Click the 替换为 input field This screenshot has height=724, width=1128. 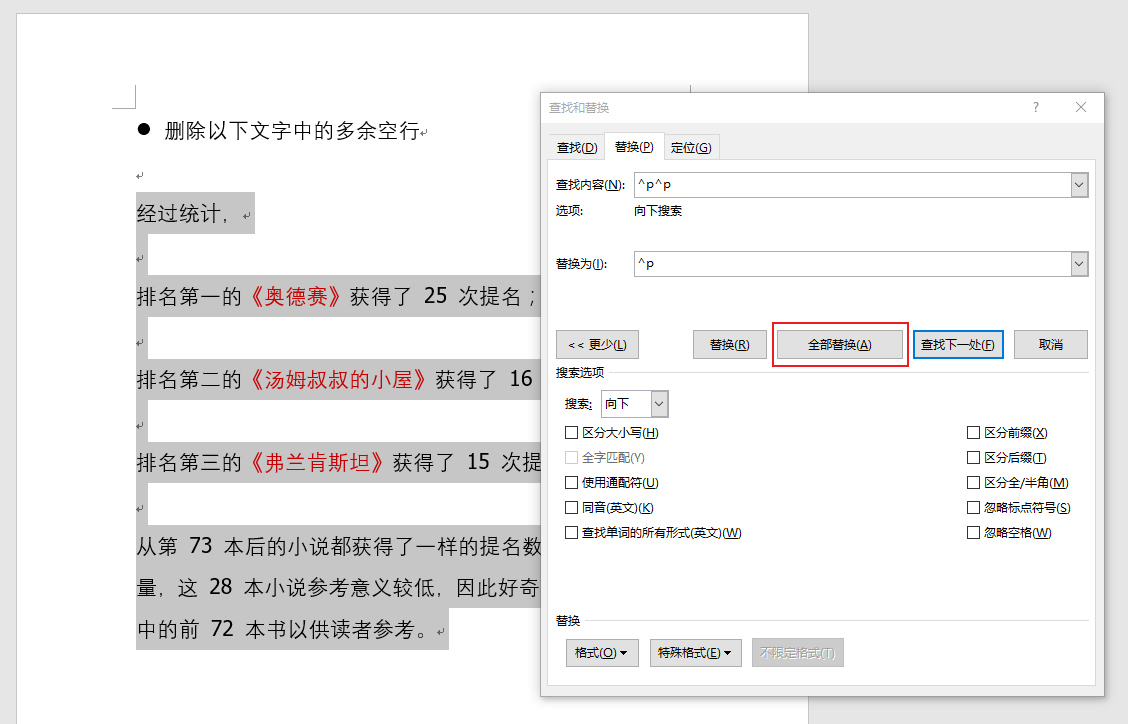(x=852, y=264)
